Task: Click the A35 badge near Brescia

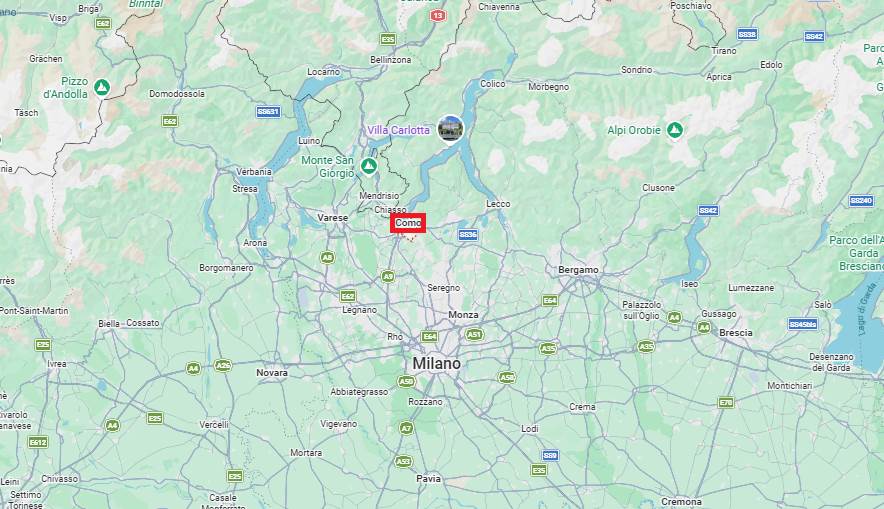Action: [646, 346]
